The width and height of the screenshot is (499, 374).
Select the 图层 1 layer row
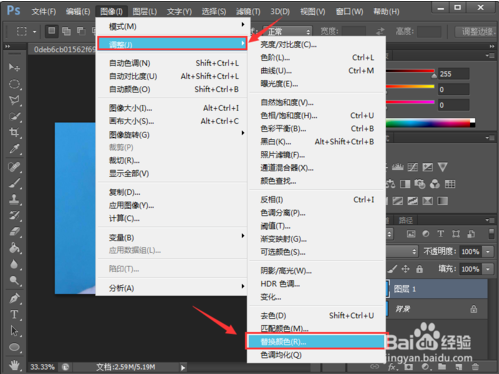click(x=437, y=289)
